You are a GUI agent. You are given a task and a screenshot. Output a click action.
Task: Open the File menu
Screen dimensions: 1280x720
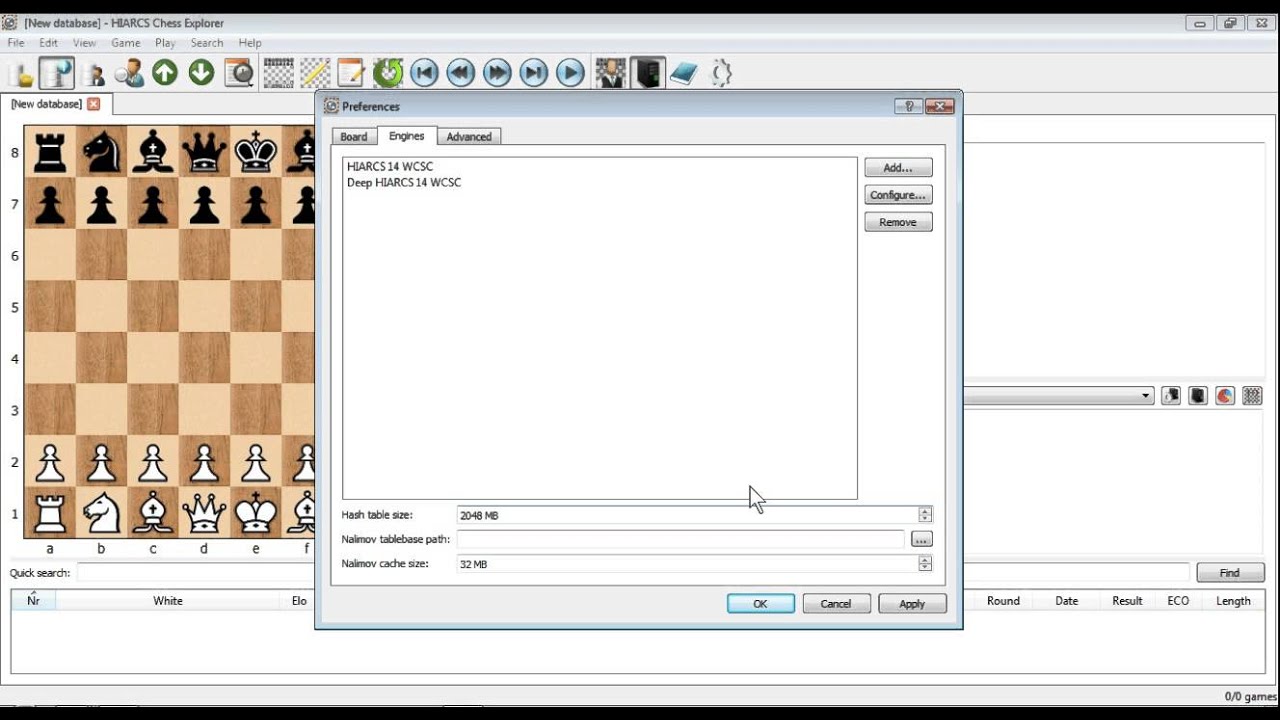point(16,43)
